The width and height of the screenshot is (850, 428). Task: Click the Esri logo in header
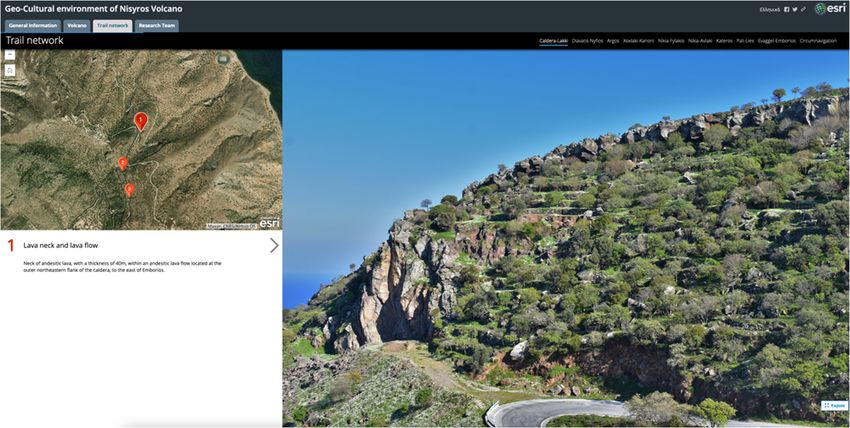pos(830,9)
